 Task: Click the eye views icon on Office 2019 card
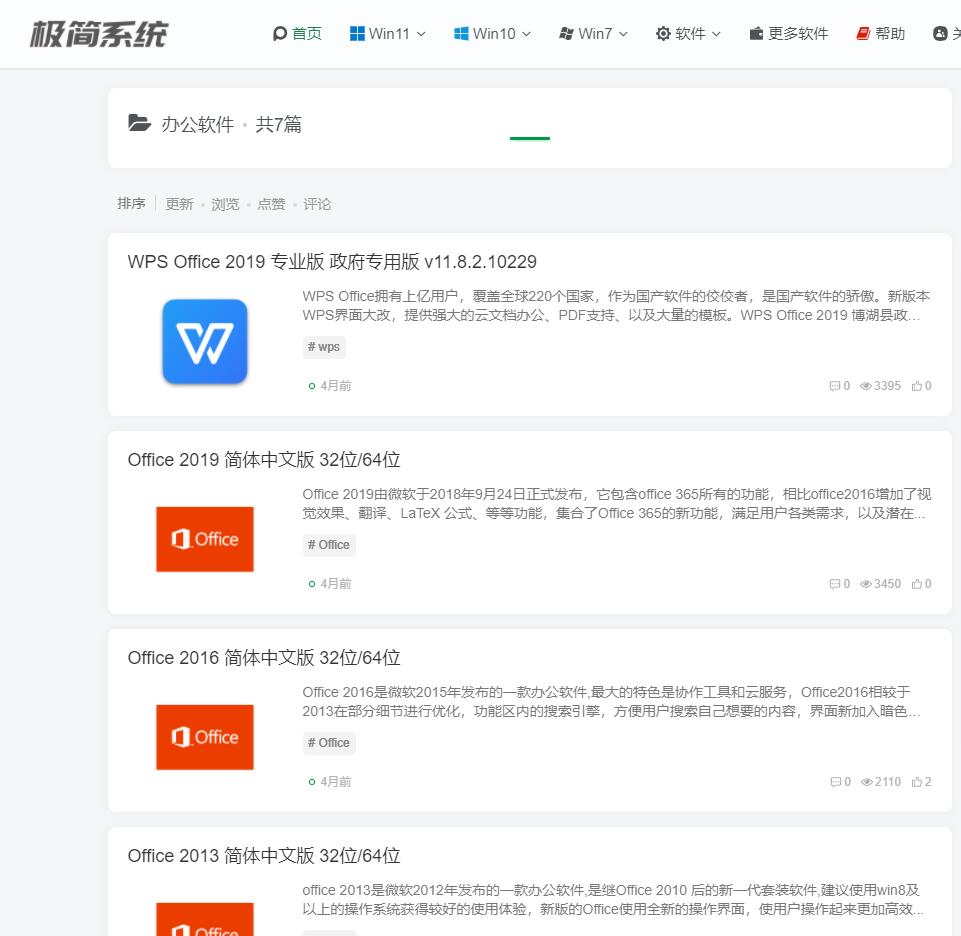866,583
